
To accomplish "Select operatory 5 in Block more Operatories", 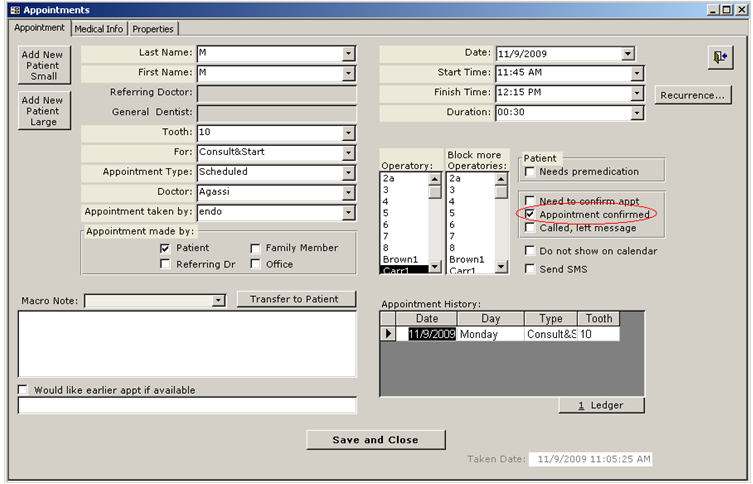I will pos(453,212).
